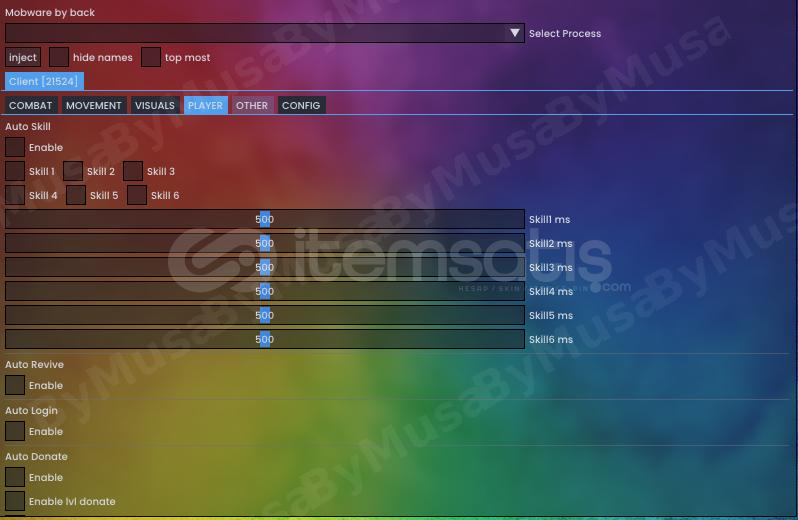Screen dimensions: 798x520
Task: Click the Skill6 ms label
Action: [551, 339]
